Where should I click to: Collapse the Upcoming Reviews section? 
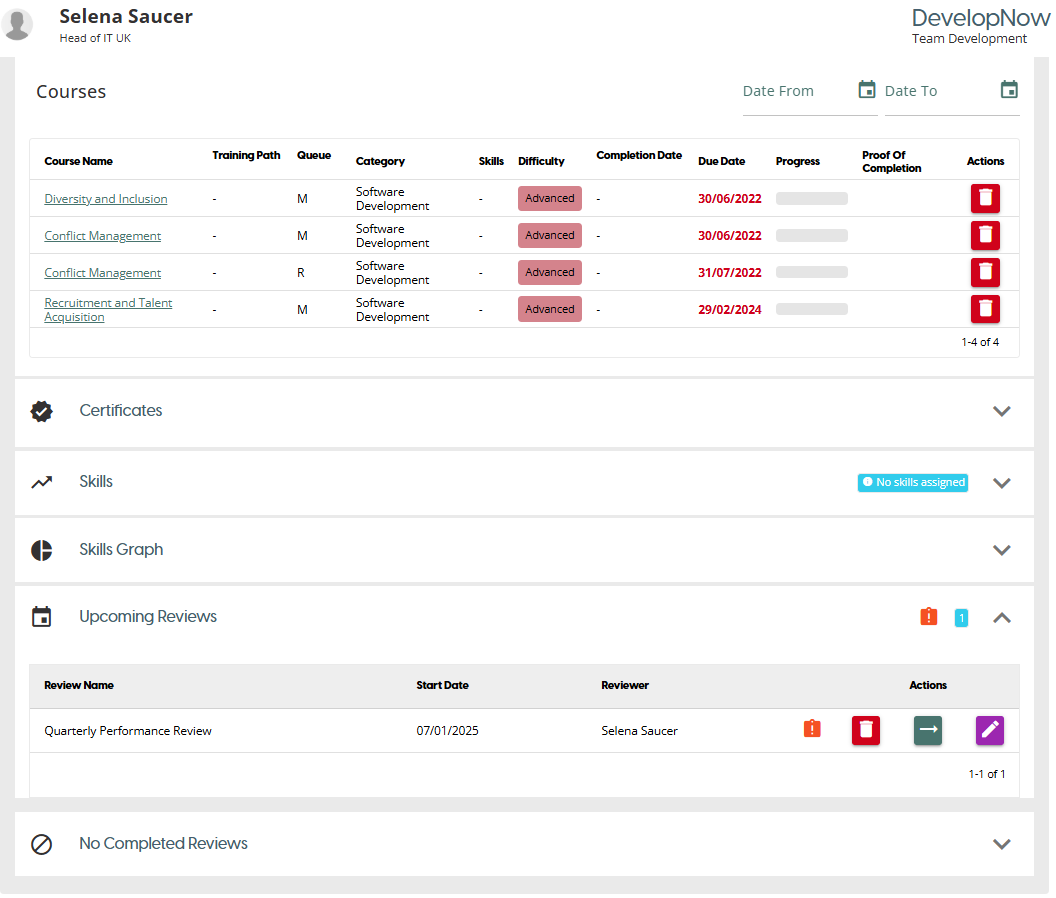1001,618
